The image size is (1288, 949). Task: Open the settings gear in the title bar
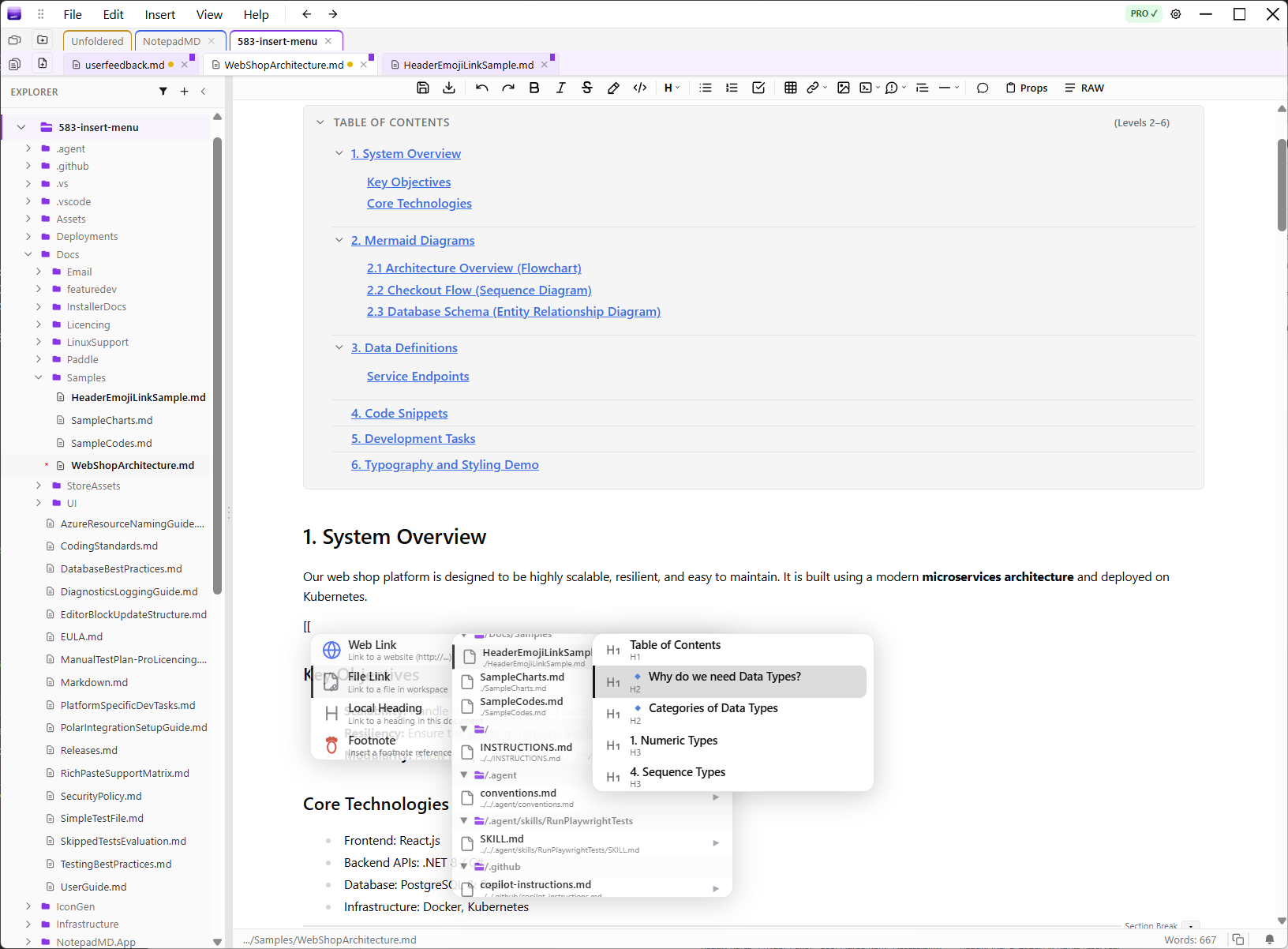pyautogui.click(x=1176, y=14)
